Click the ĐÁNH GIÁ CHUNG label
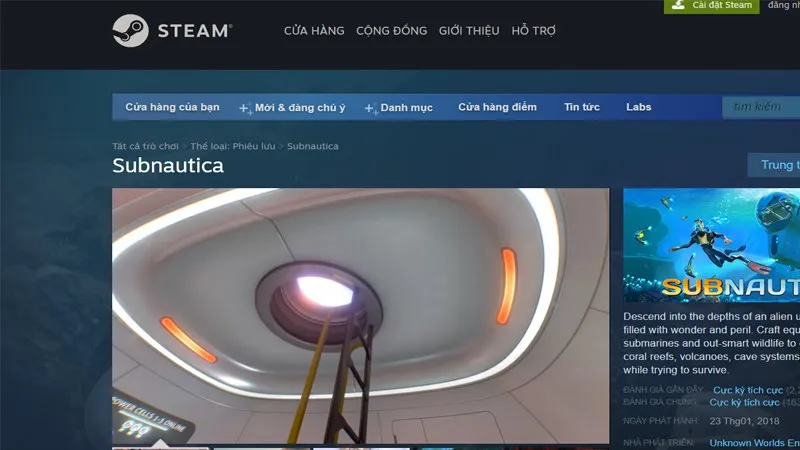The height and width of the screenshot is (450, 800). click(x=660, y=402)
